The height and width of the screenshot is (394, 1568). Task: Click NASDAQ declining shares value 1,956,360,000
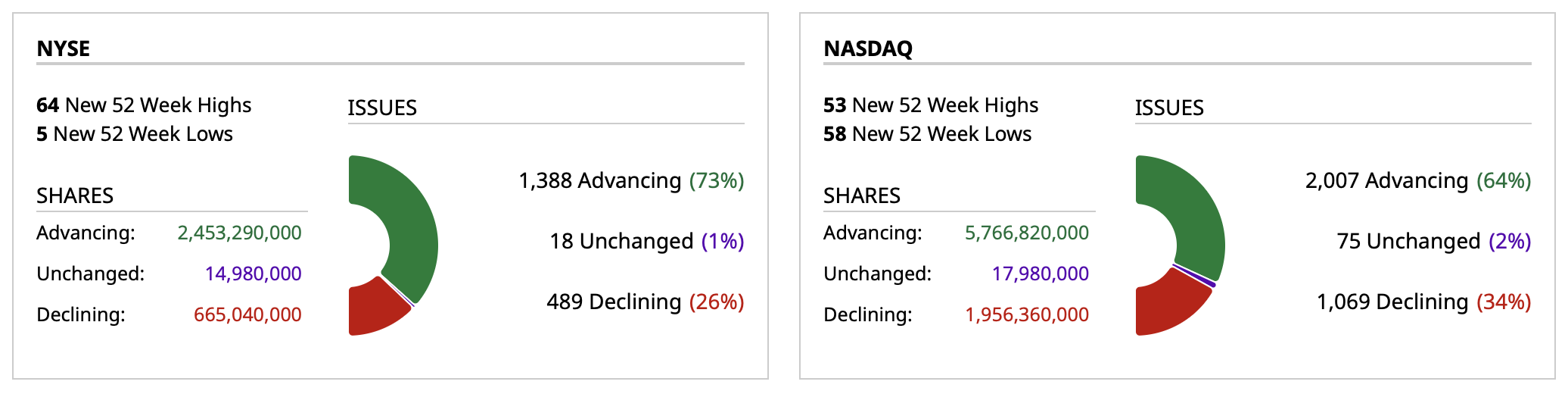pos(1026,314)
